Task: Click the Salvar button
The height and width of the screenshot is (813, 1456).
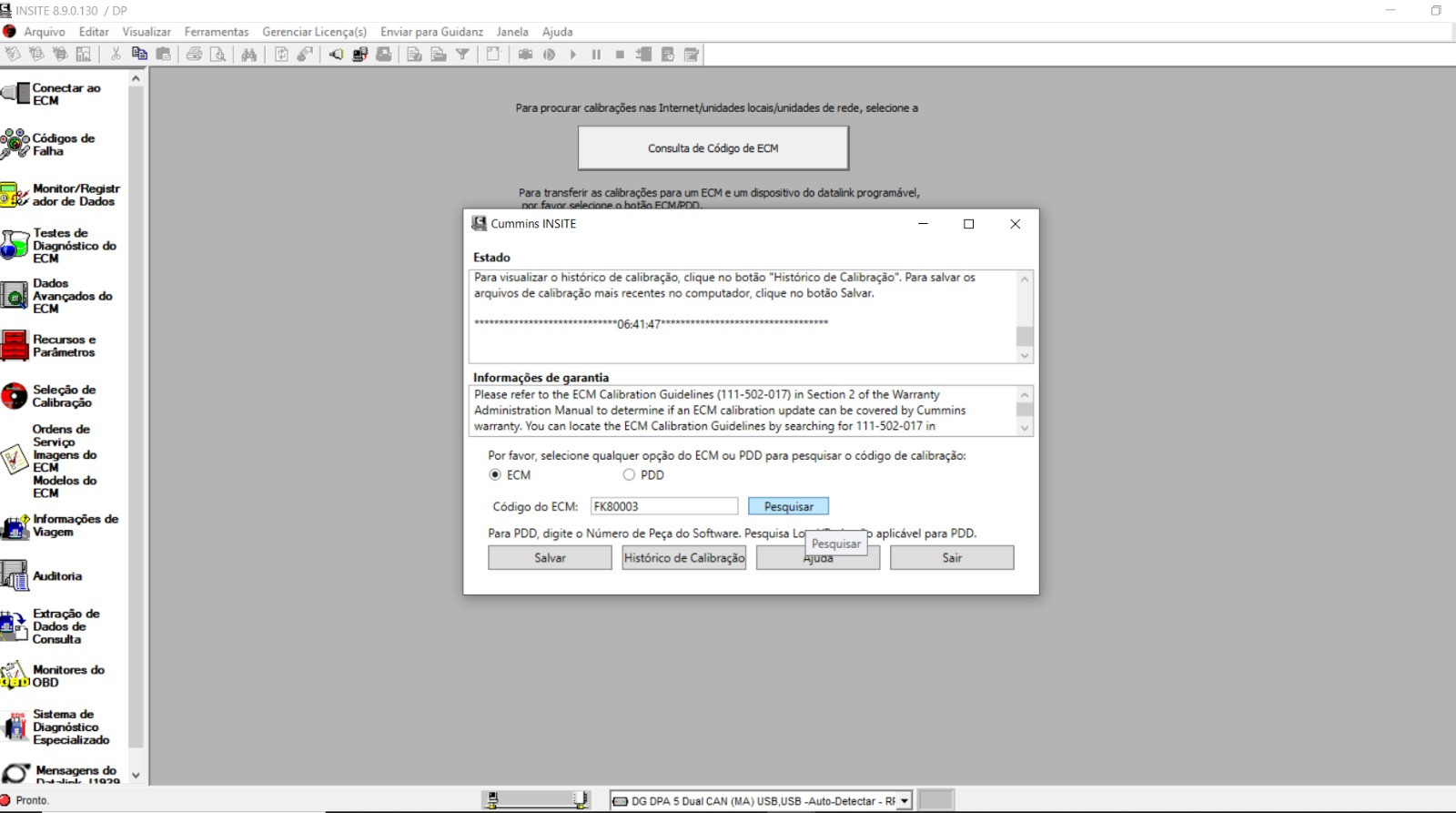Action: click(x=550, y=558)
